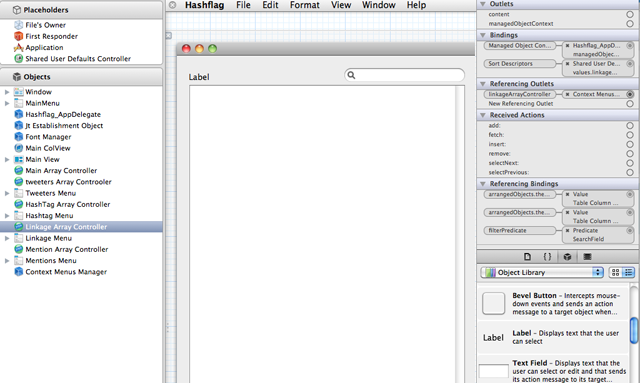
Task: Select Mention Array Controller in objects list
Action: coord(67,249)
